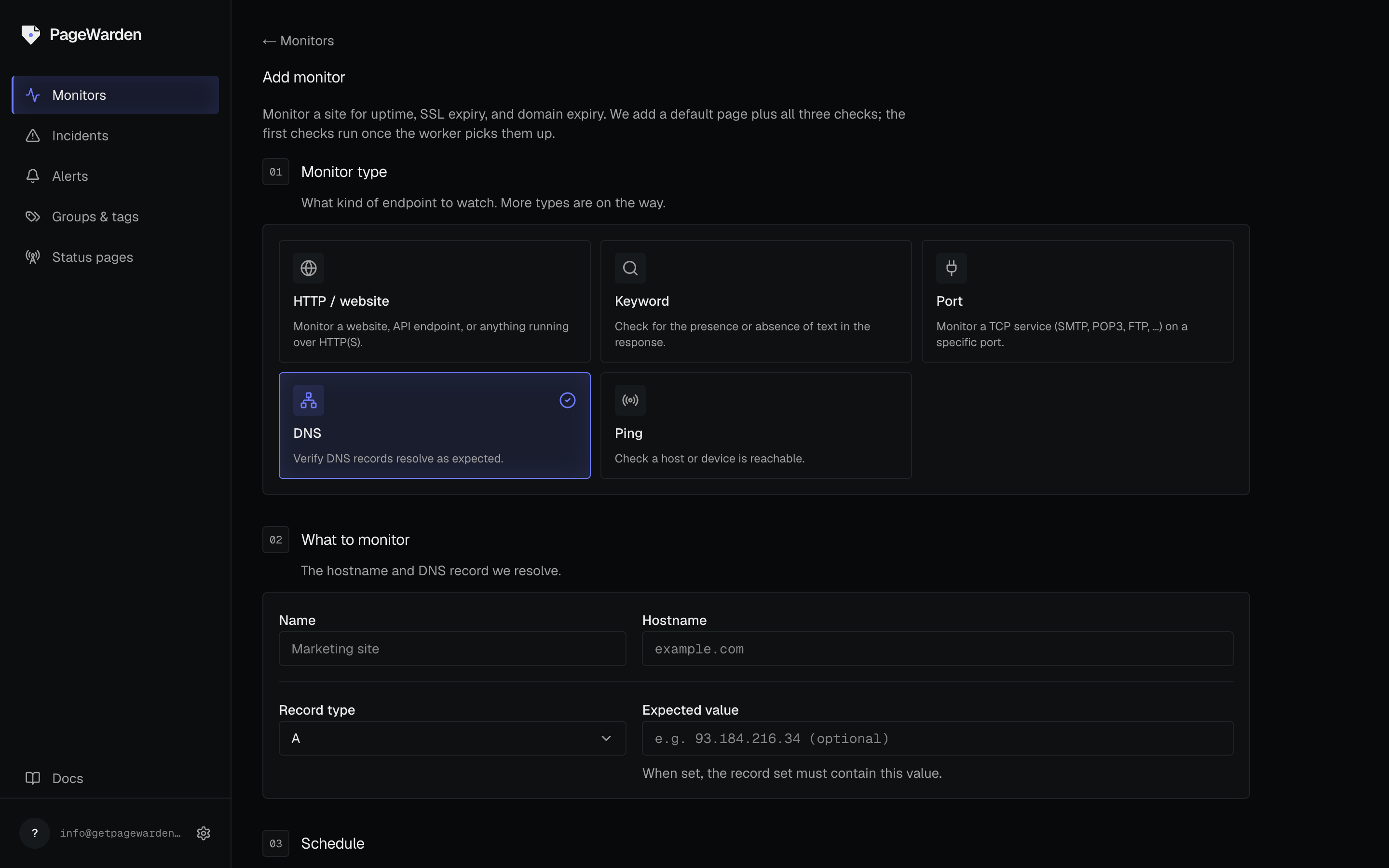Screen dimensions: 1389x868
Task: Click "What kind of endpoint to watch" description
Action: tap(483, 203)
